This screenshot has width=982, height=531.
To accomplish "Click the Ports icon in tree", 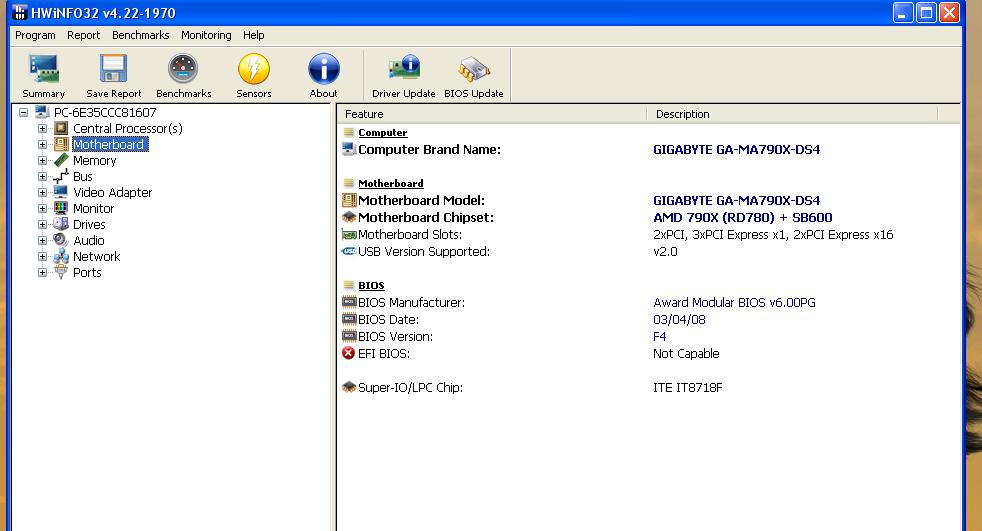I will (61, 272).
